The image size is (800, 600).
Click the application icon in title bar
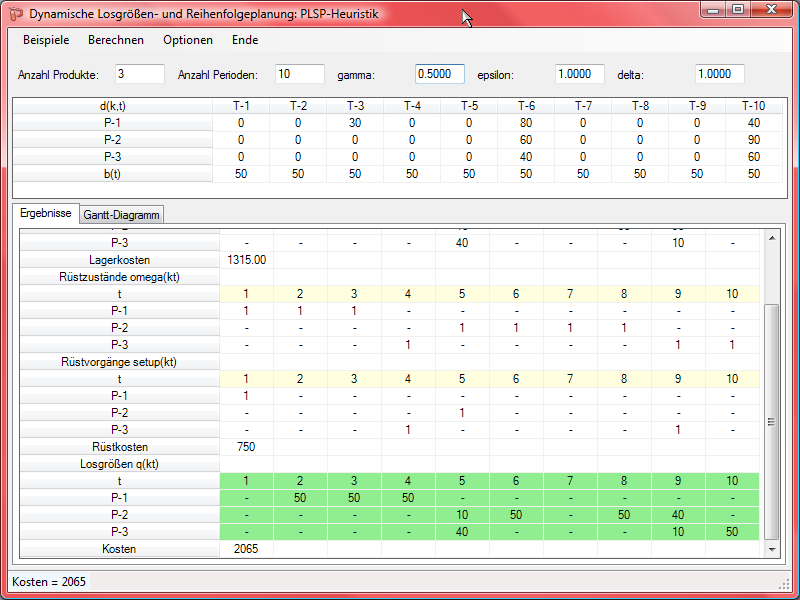[x=17, y=14]
